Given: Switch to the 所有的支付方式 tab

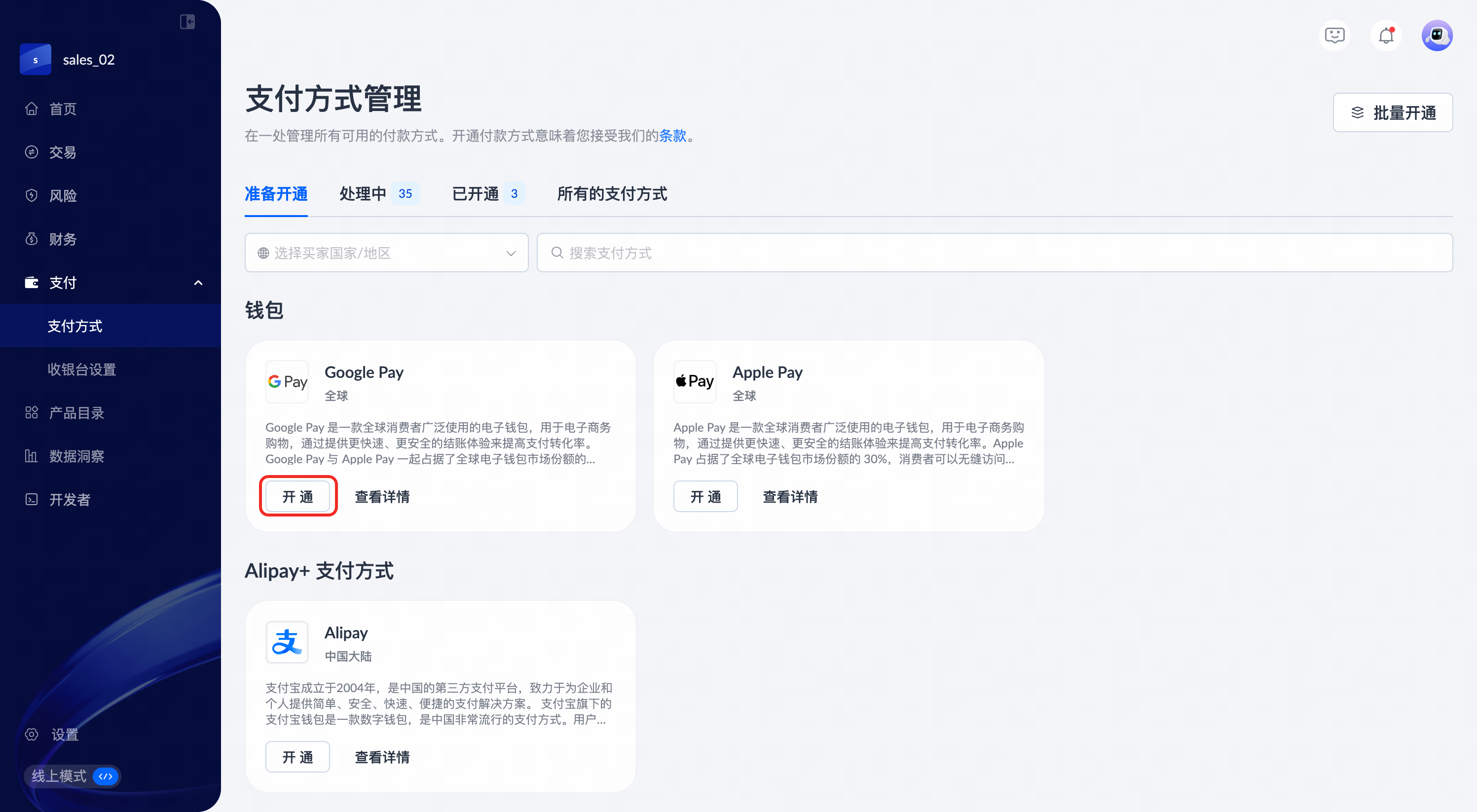Looking at the screenshot, I should click(x=612, y=194).
